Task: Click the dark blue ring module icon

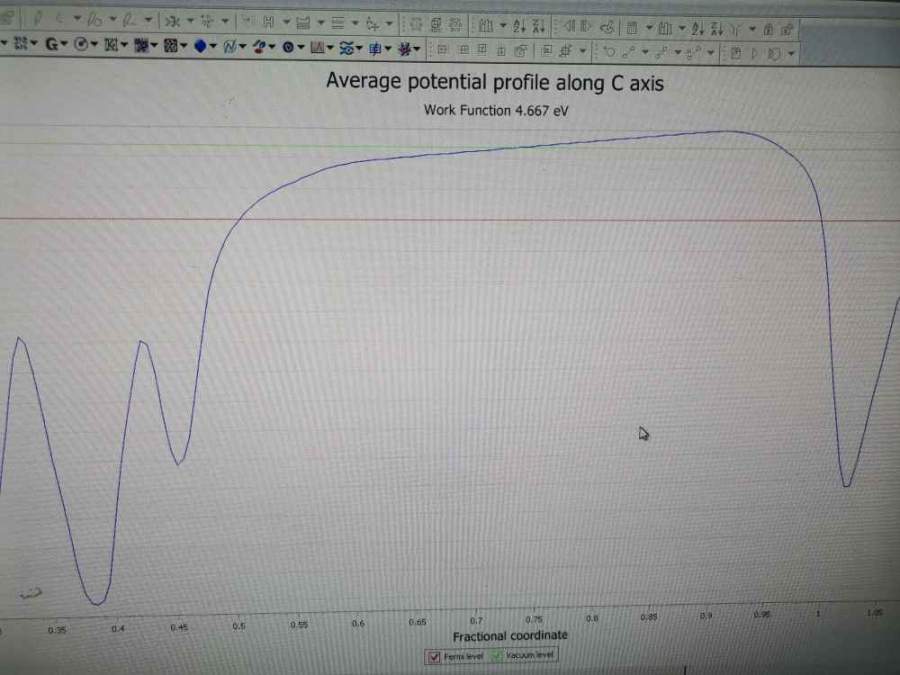Action: [x=288, y=47]
